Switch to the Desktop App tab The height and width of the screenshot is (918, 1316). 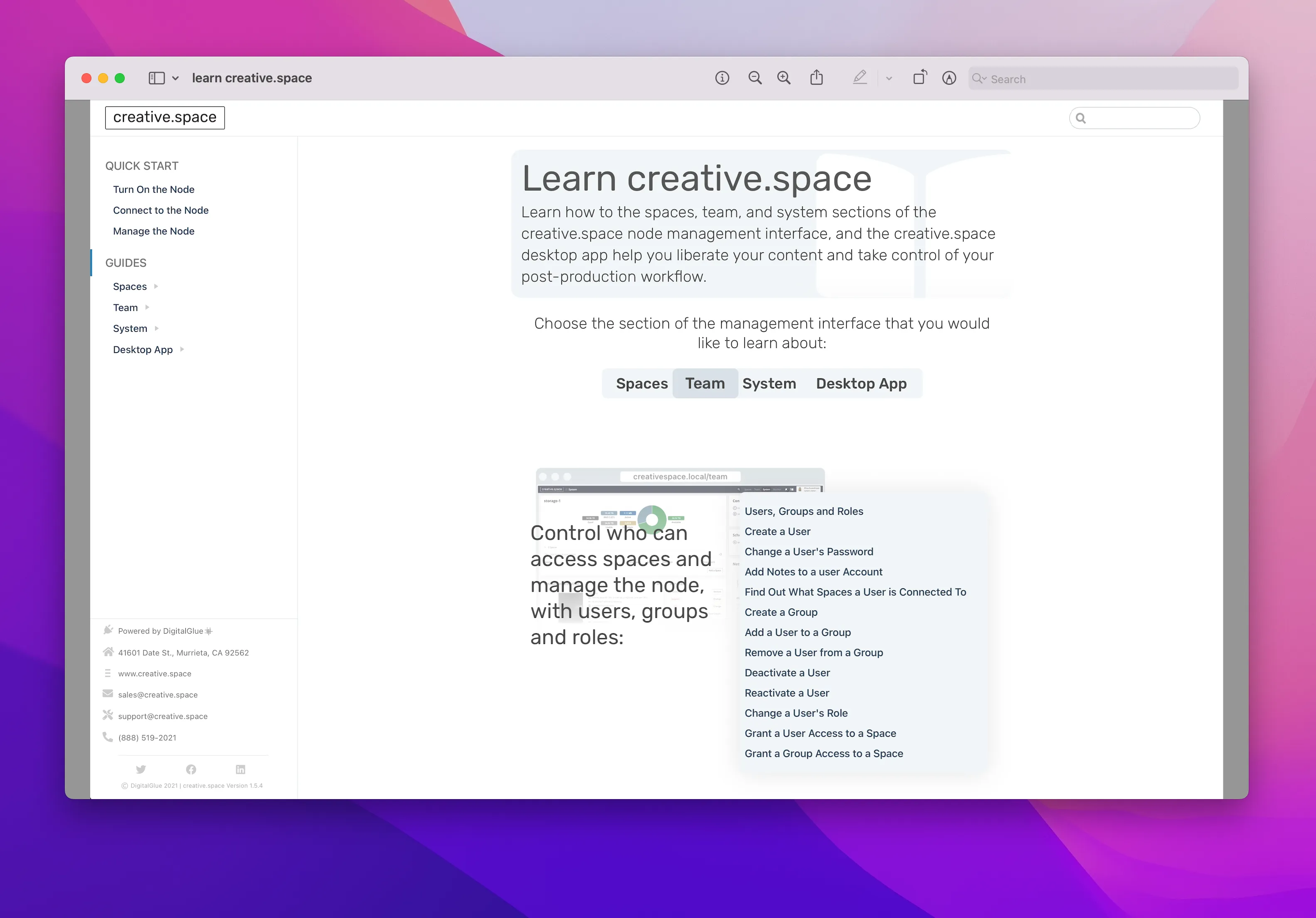coord(861,384)
